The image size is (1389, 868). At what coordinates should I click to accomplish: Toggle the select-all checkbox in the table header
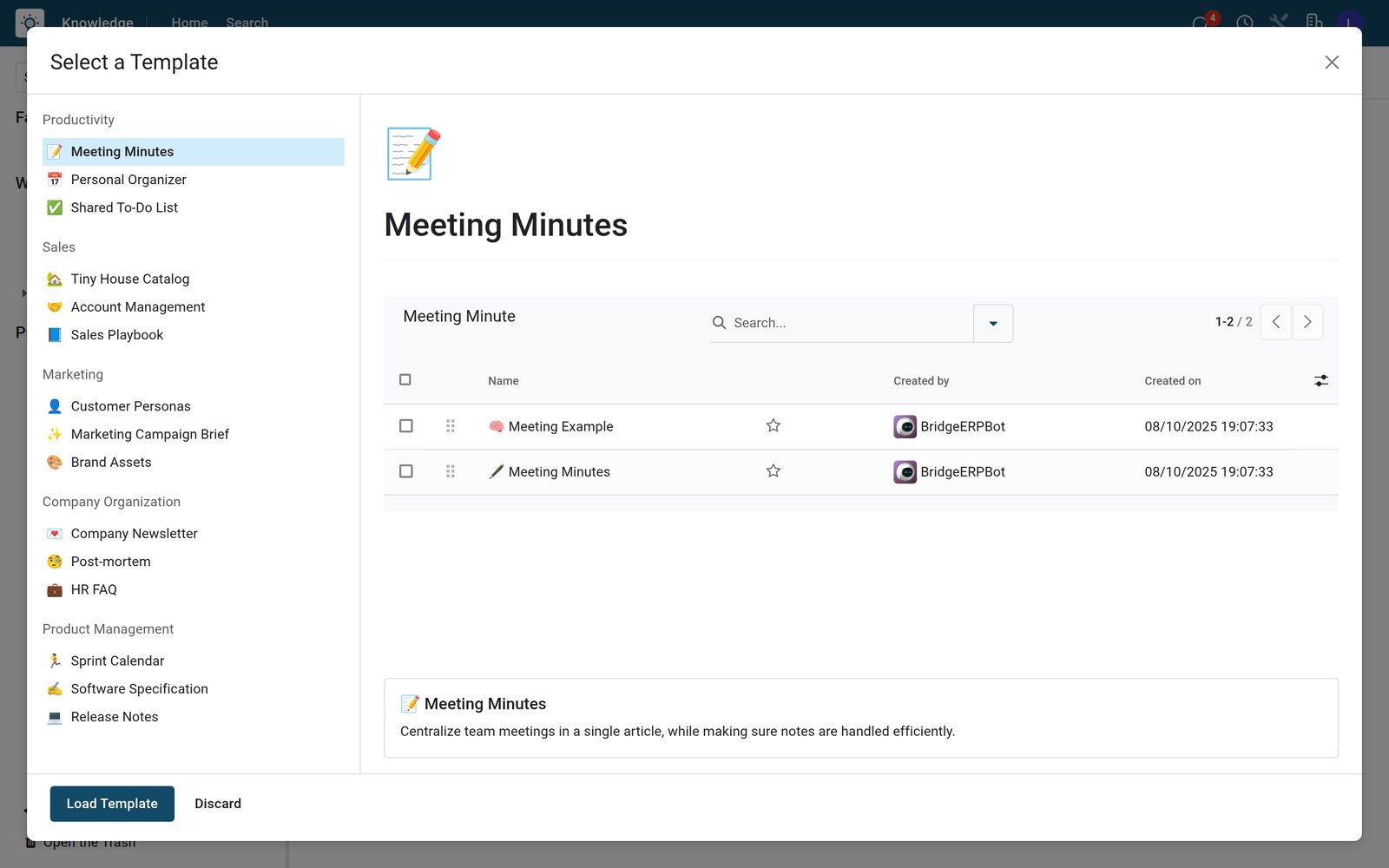405,379
